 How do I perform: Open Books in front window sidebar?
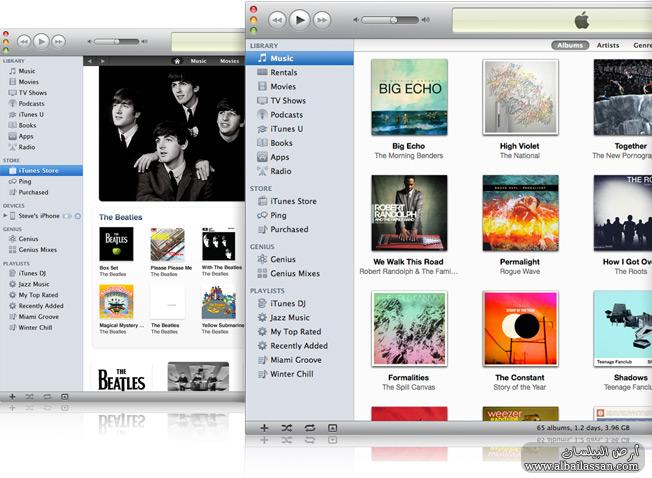click(x=299, y=143)
